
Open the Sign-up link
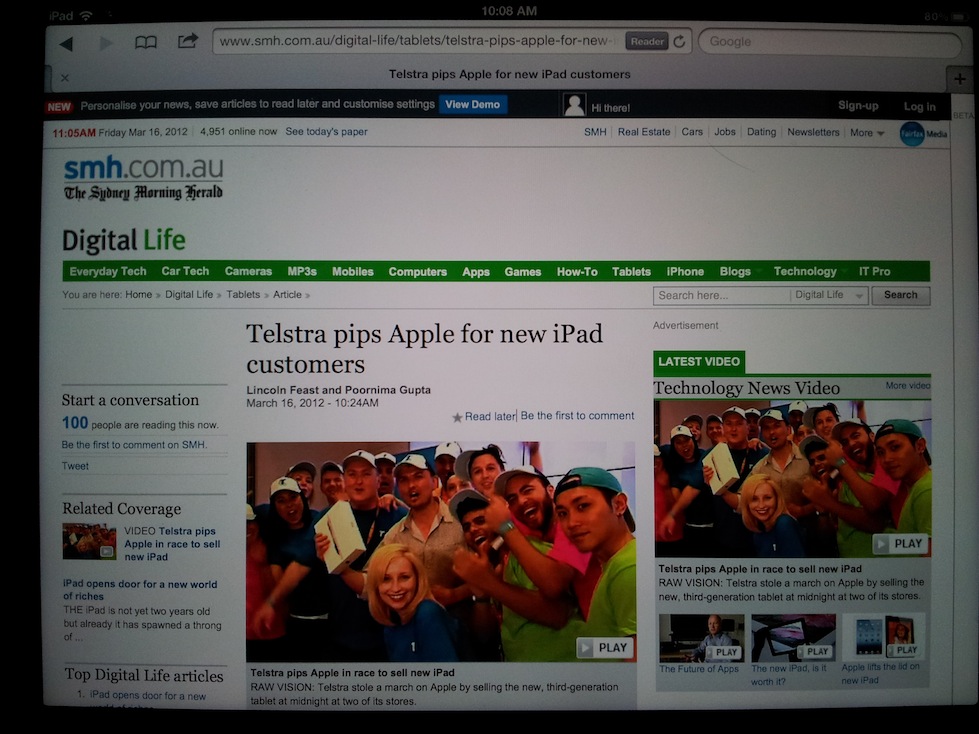[x=858, y=105]
